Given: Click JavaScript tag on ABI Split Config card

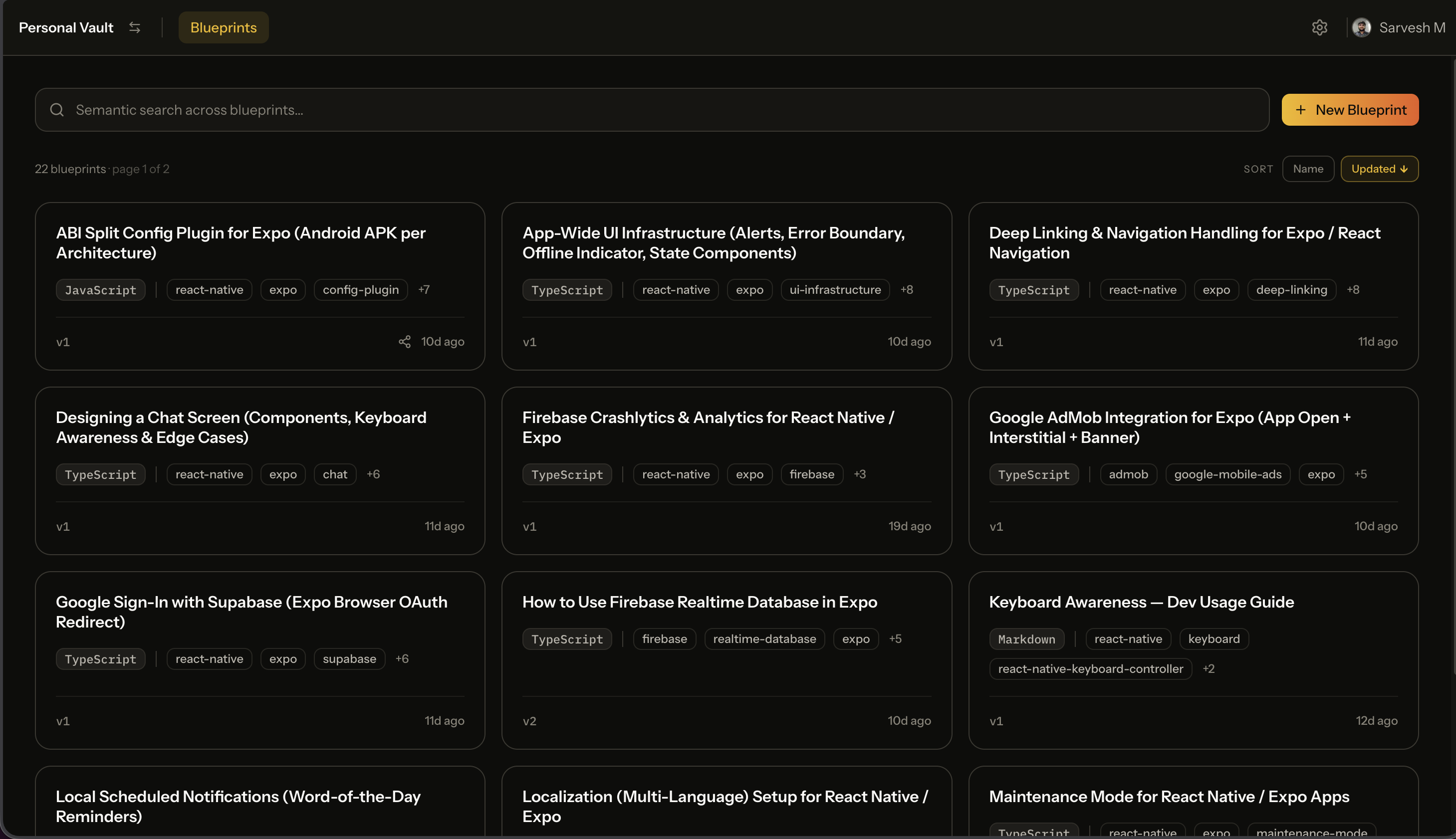Looking at the screenshot, I should coord(100,290).
